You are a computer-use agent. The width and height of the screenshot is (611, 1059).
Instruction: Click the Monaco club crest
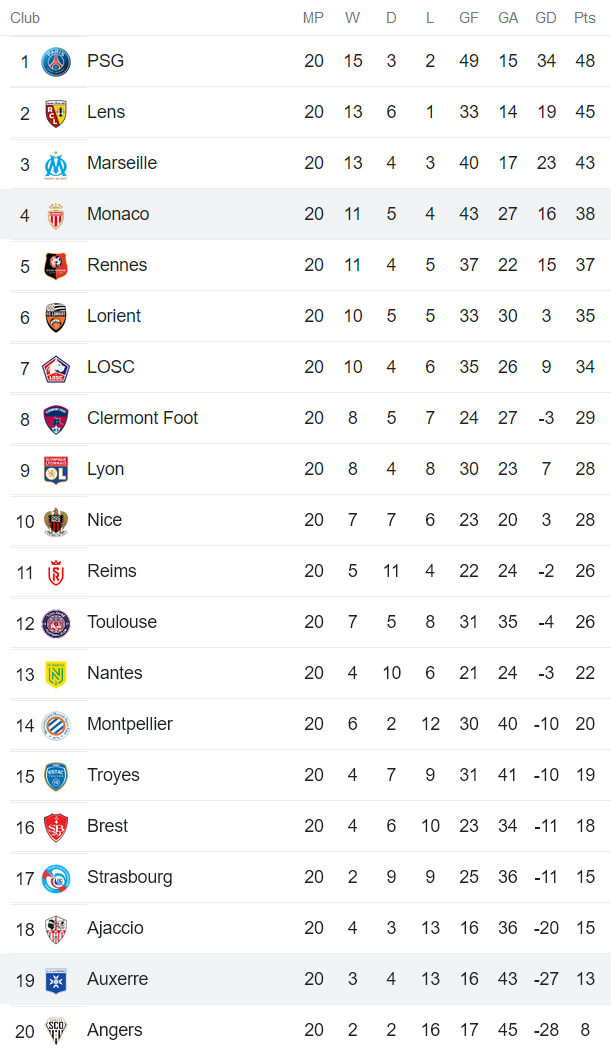tap(56, 215)
